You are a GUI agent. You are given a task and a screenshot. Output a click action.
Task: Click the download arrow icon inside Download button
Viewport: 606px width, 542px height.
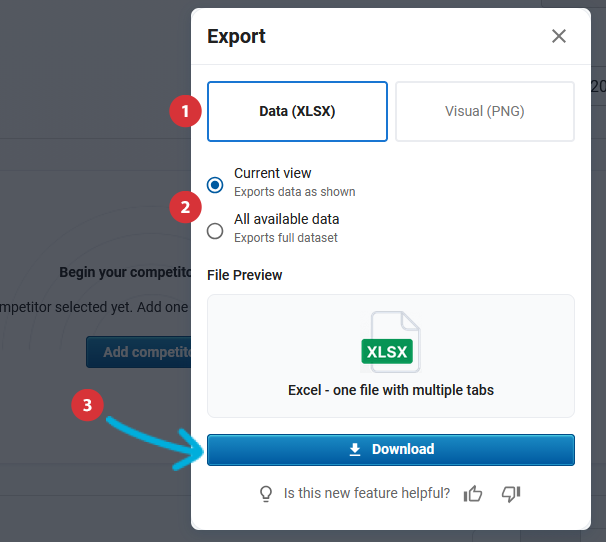(355, 450)
